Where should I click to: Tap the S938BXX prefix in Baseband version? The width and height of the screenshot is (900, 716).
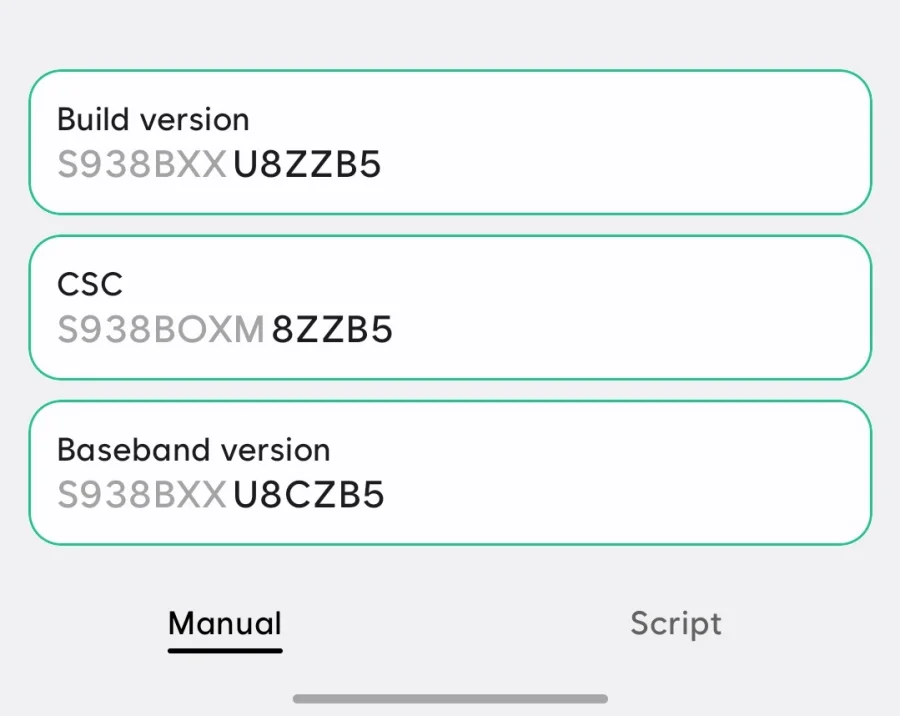click(x=140, y=494)
